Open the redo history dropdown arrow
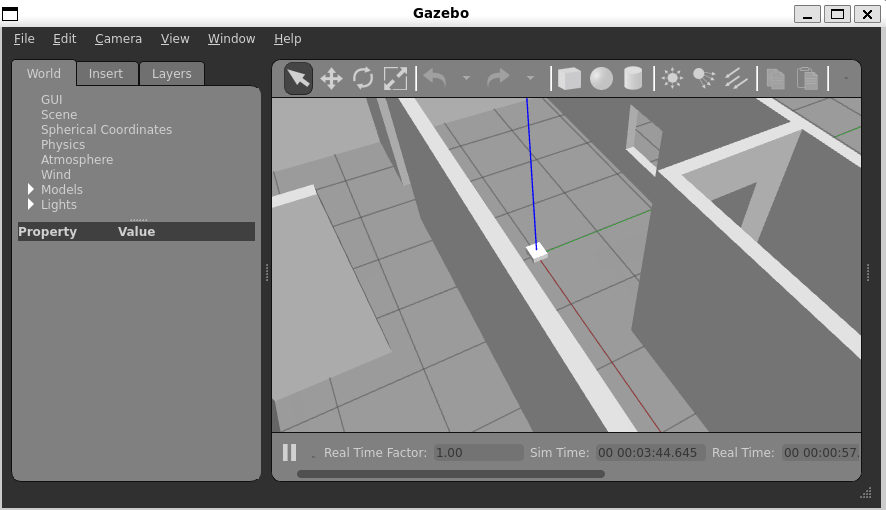Screen dimensions: 886x510 pyautogui.click(x=530, y=79)
